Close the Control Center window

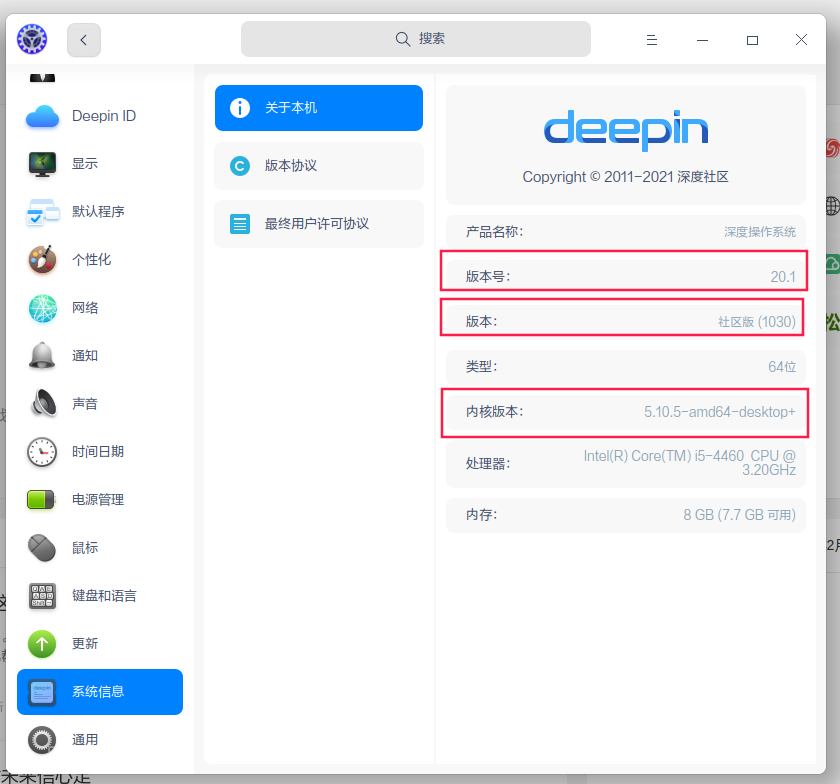(801, 40)
